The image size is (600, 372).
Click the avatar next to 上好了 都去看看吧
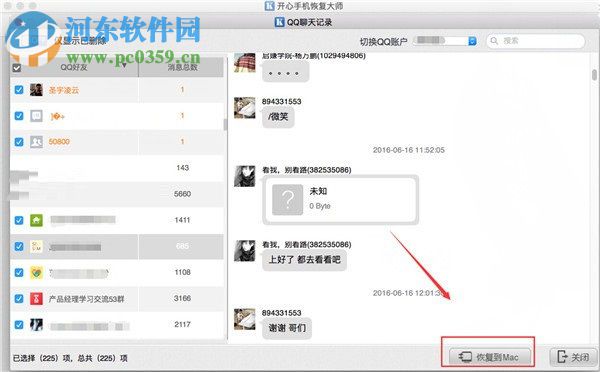pos(245,251)
